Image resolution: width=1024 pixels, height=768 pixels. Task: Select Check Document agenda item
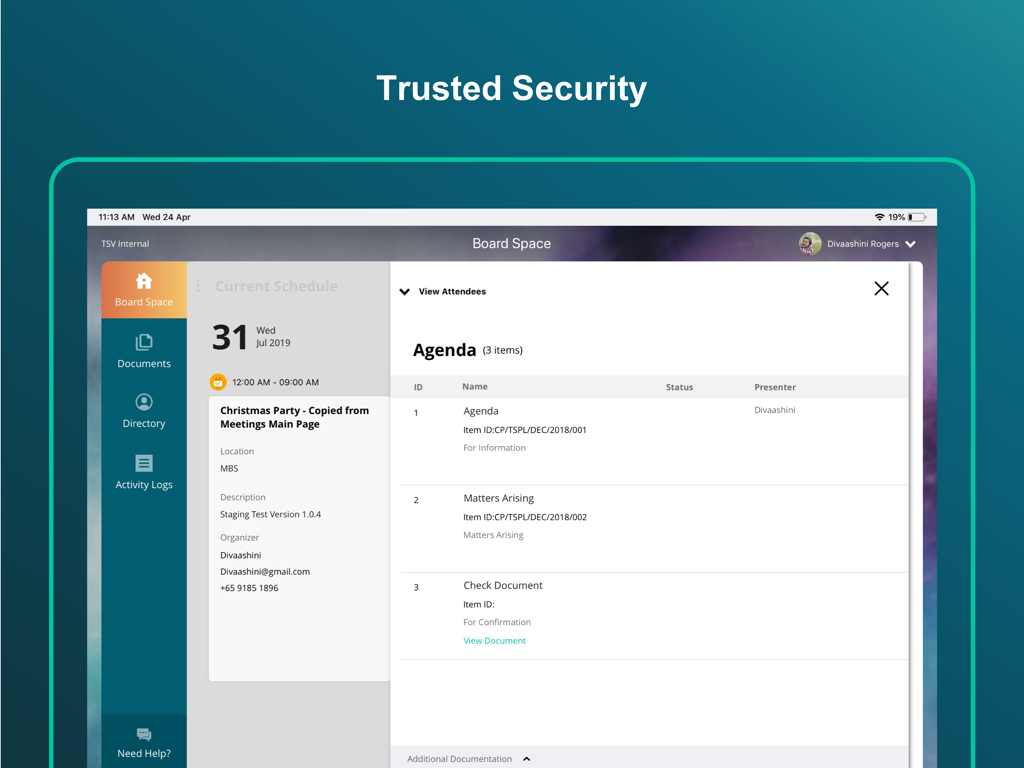tap(502, 585)
